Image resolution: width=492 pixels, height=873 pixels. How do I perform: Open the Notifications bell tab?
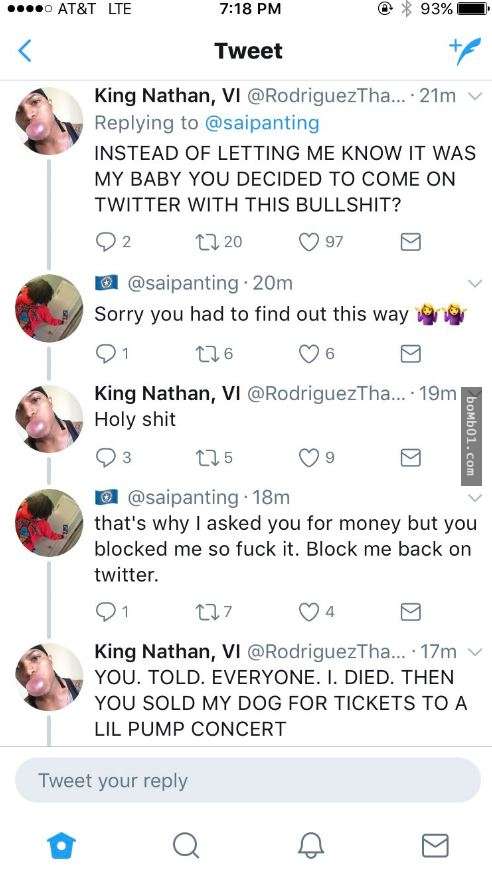point(311,846)
